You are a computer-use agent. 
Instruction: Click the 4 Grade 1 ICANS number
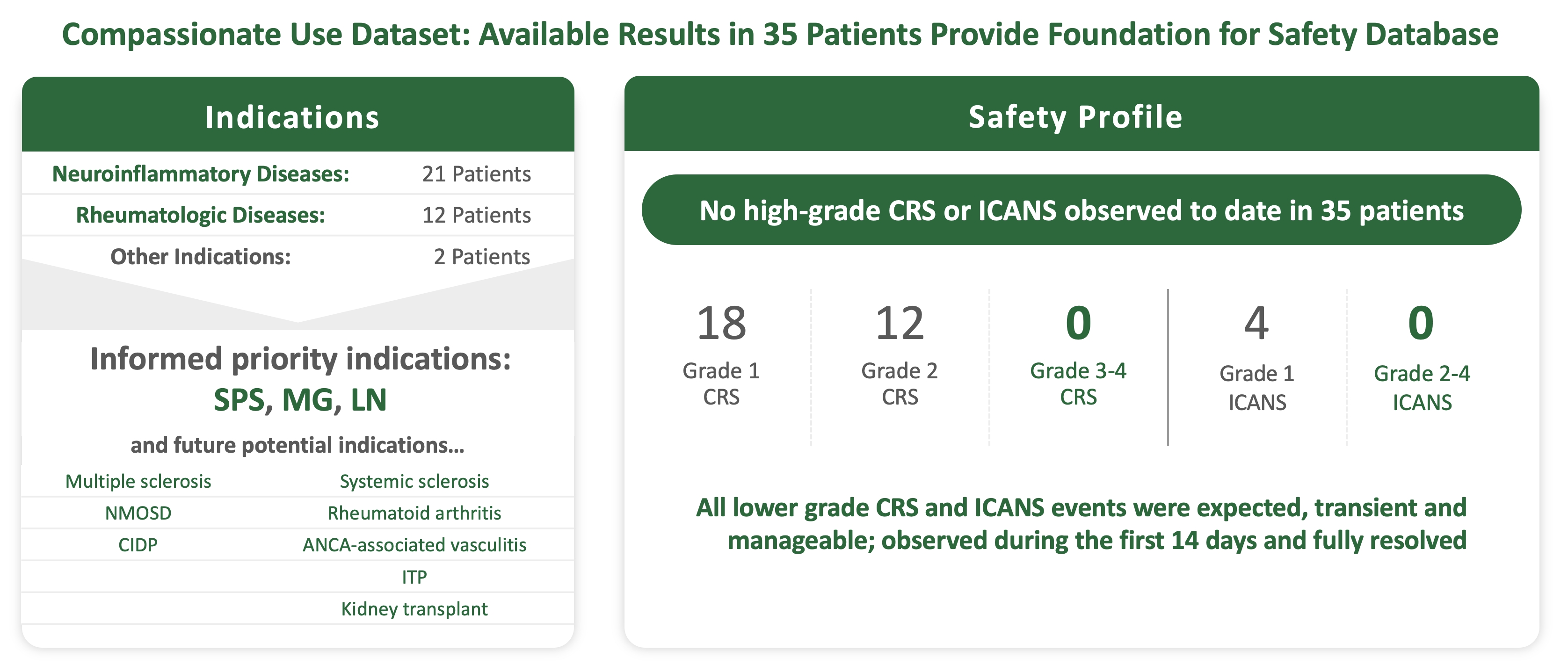pyautogui.click(x=1256, y=323)
